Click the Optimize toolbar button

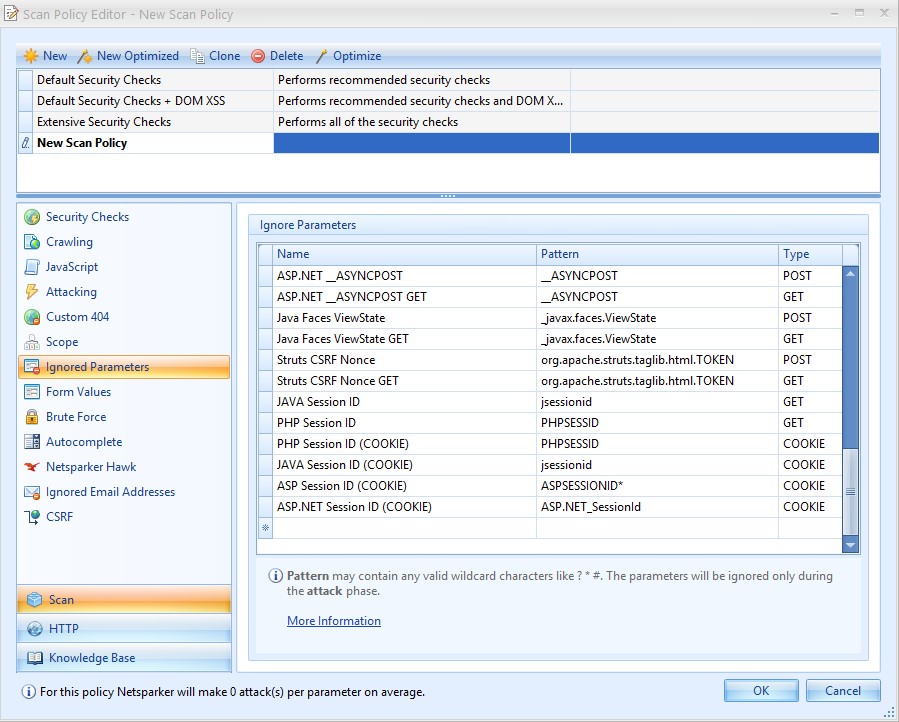(x=347, y=56)
